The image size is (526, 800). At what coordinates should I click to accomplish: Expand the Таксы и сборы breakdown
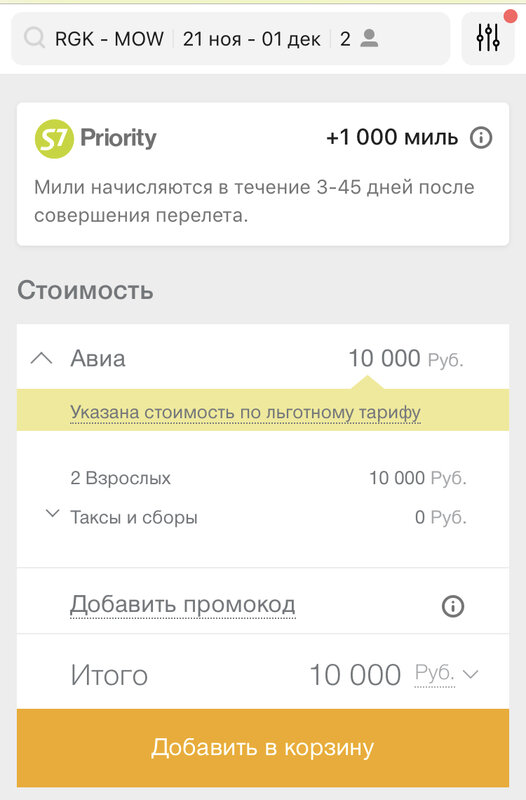(52, 513)
